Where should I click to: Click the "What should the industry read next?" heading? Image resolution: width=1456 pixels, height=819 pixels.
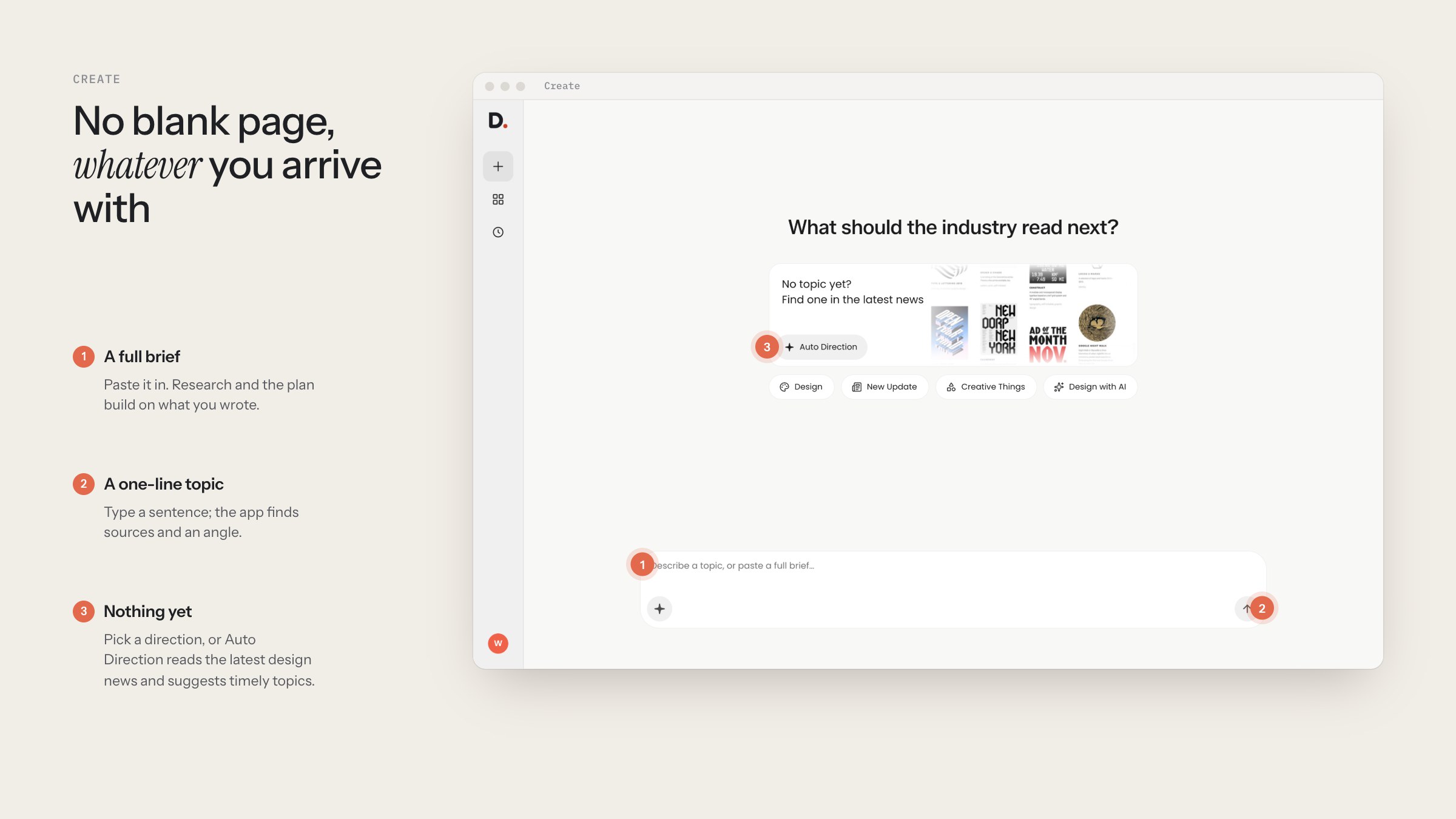[x=953, y=227]
